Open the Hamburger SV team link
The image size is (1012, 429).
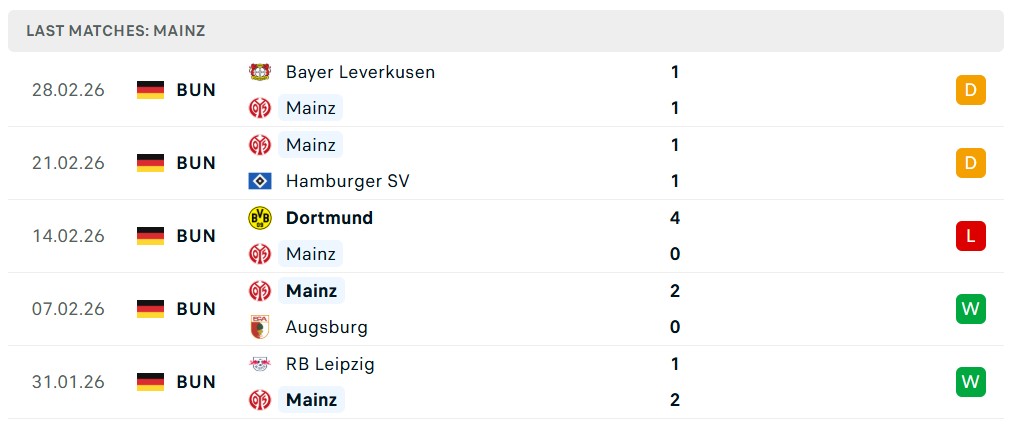pyautogui.click(x=347, y=181)
